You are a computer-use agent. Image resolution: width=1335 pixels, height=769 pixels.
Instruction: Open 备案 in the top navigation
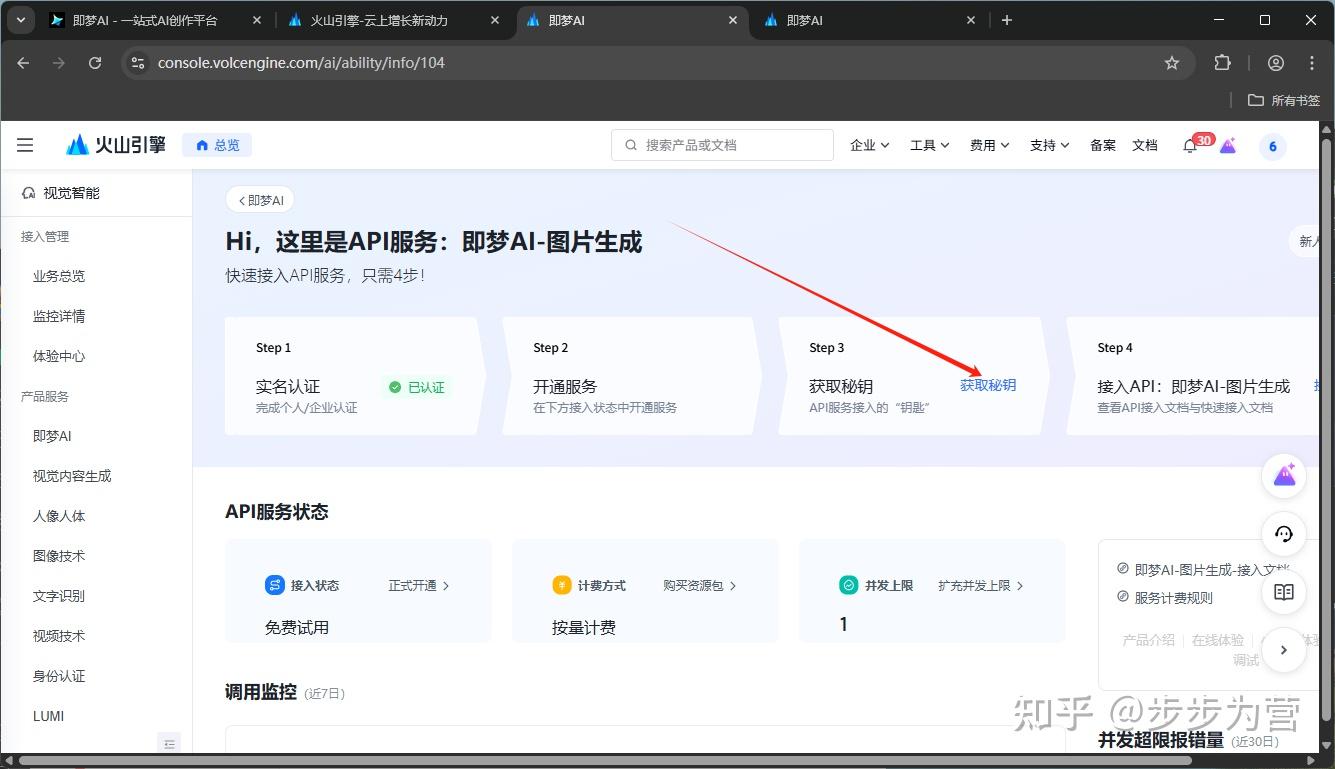1103,146
